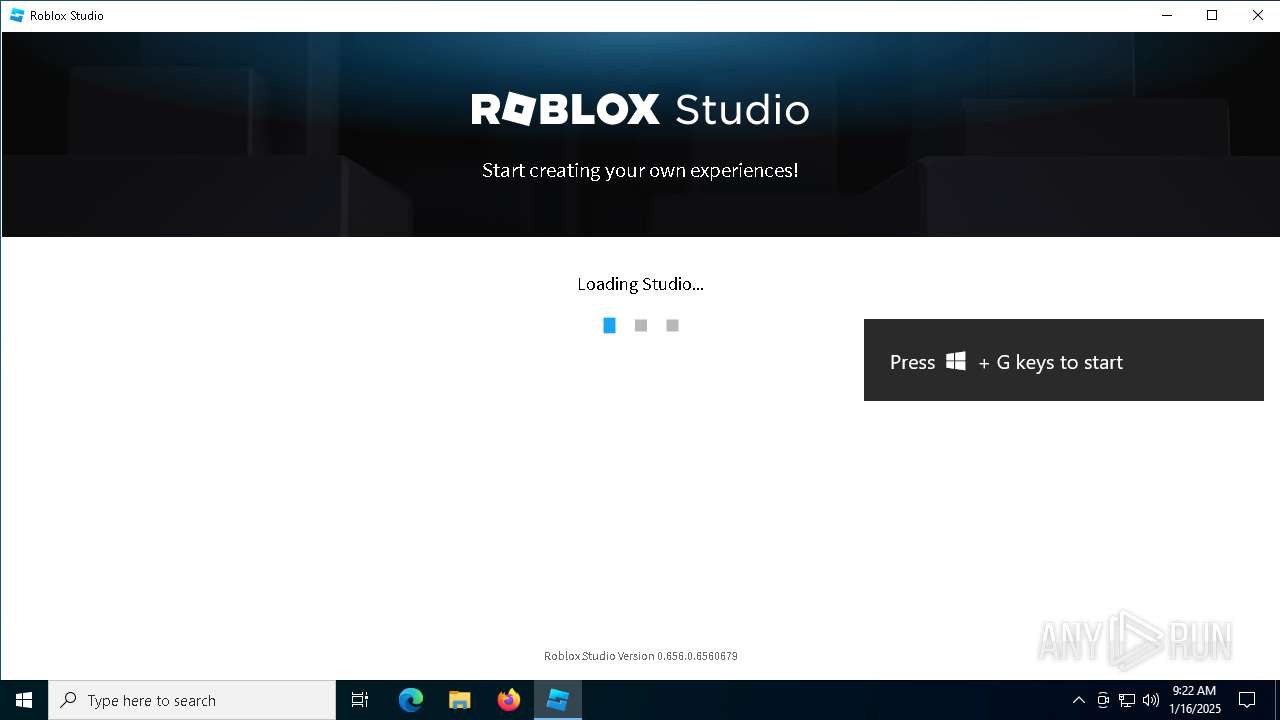Open the network status tray icon
This screenshot has height=720, width=1280.
1127,700
